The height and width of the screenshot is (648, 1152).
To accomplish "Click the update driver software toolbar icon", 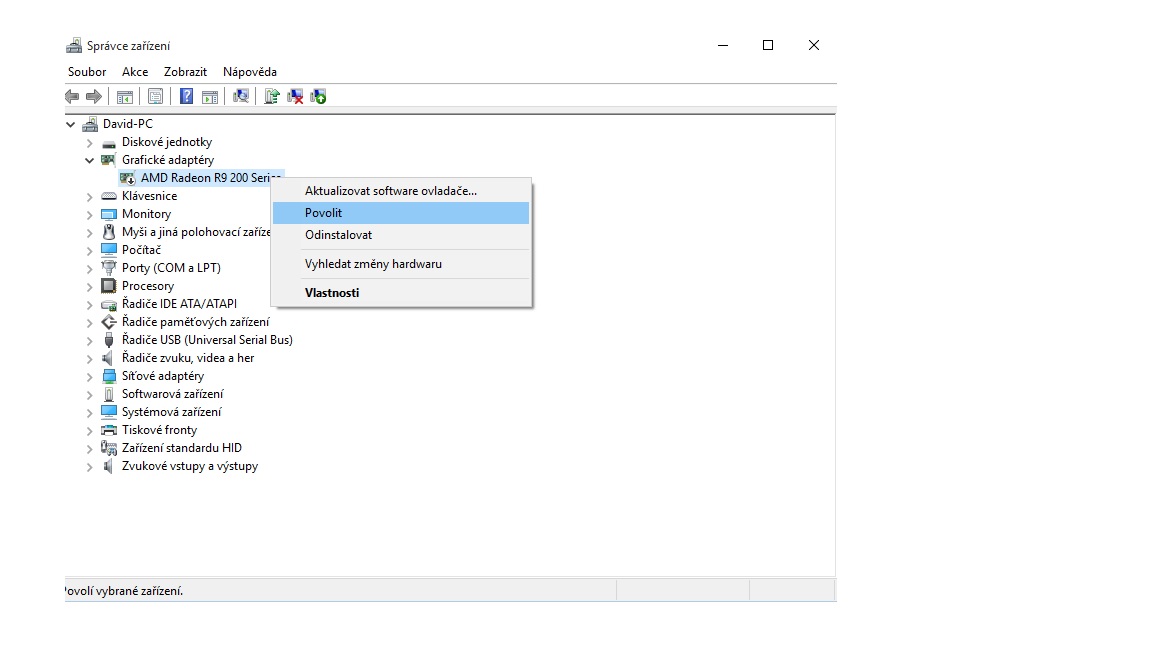I will (272, 96).
